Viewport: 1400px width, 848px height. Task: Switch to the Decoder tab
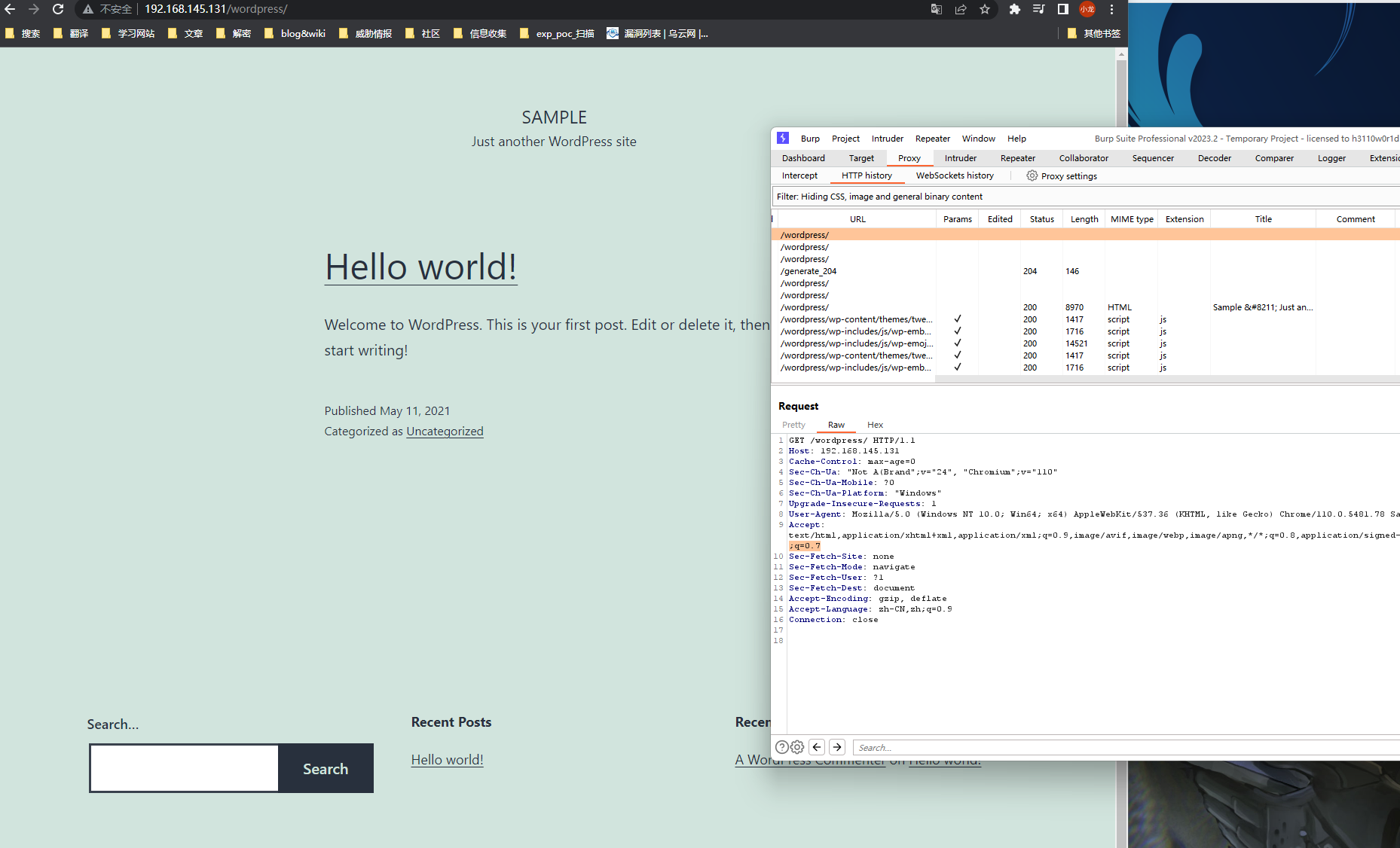(1214, 158)
